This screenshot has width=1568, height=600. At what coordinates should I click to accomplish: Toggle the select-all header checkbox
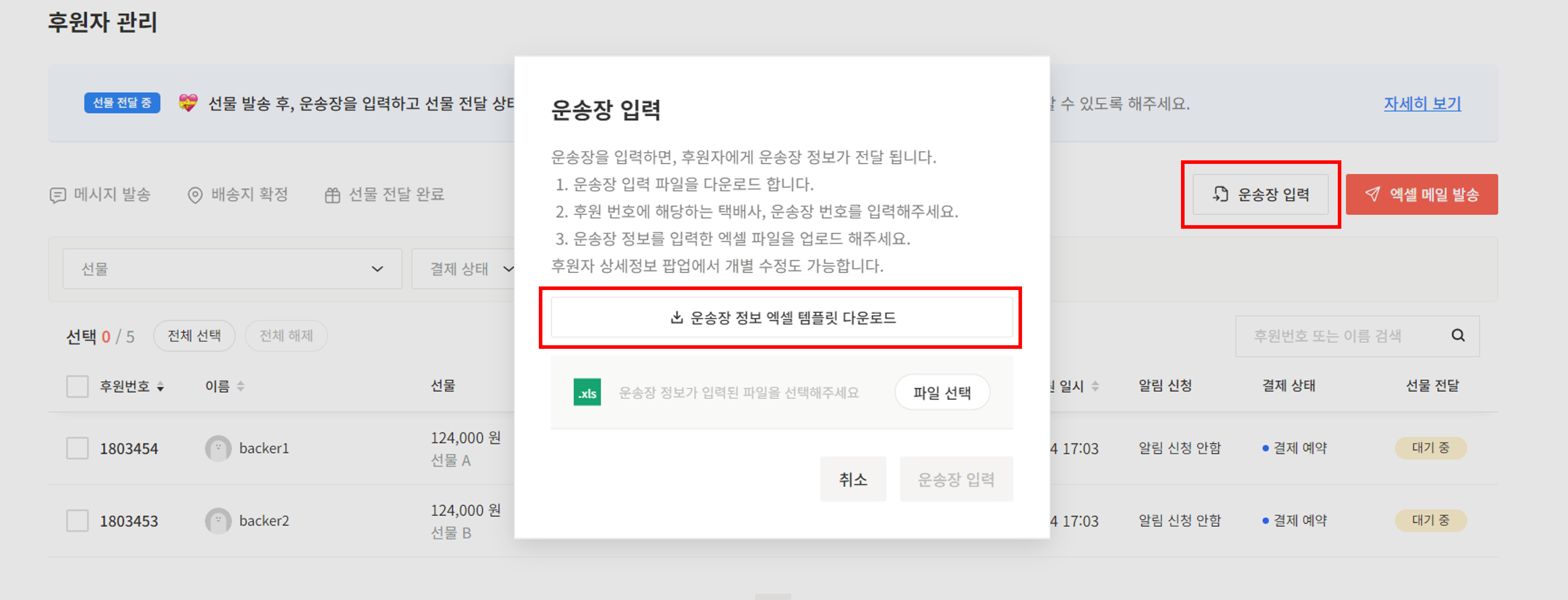[77, 387]
